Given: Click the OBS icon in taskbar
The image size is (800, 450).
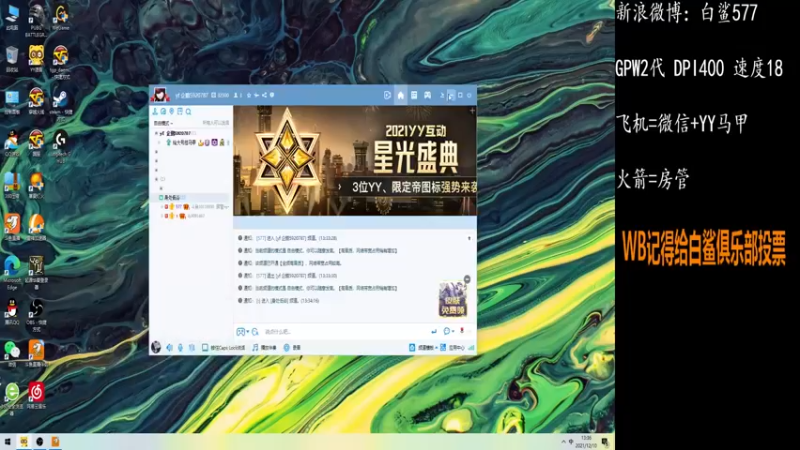Looking at the screenshot, I should pos(39,441).
